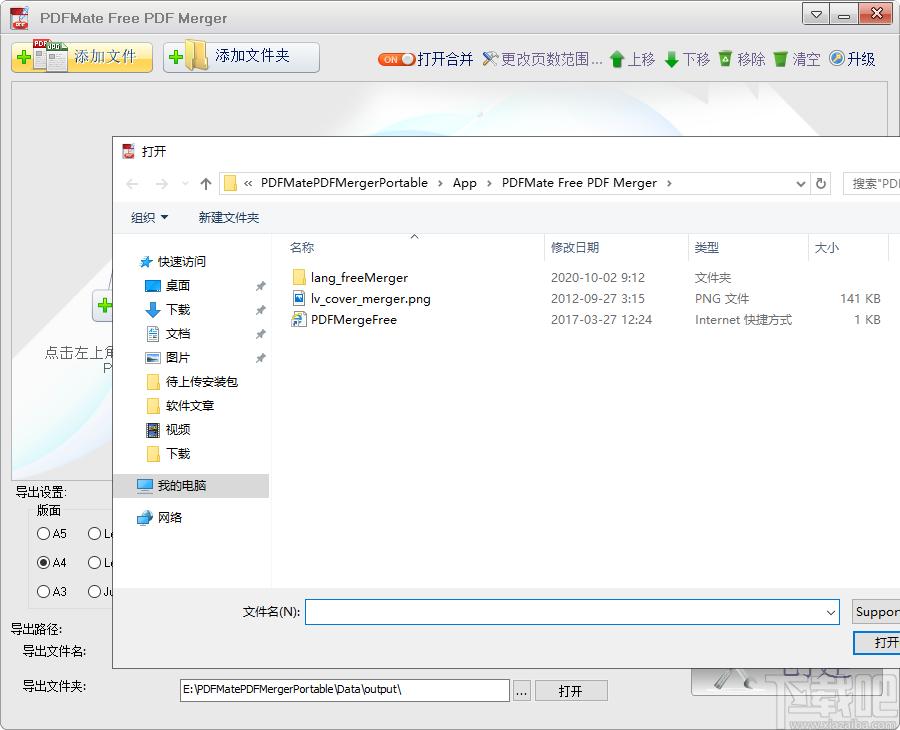
Task: Click 打开 button in the dialog
Action: (877, 643)
